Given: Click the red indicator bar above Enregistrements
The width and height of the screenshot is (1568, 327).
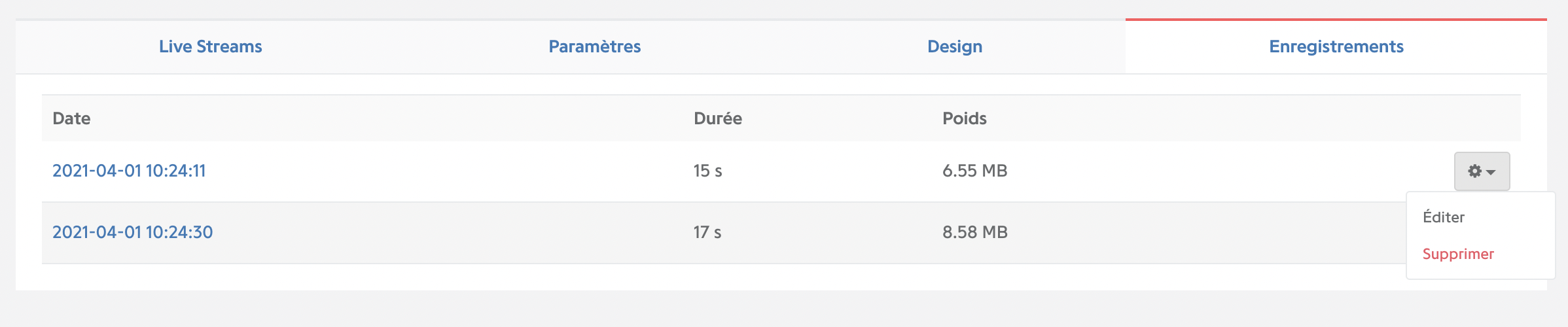Looking at the screenshot, I should (1336, 20).
